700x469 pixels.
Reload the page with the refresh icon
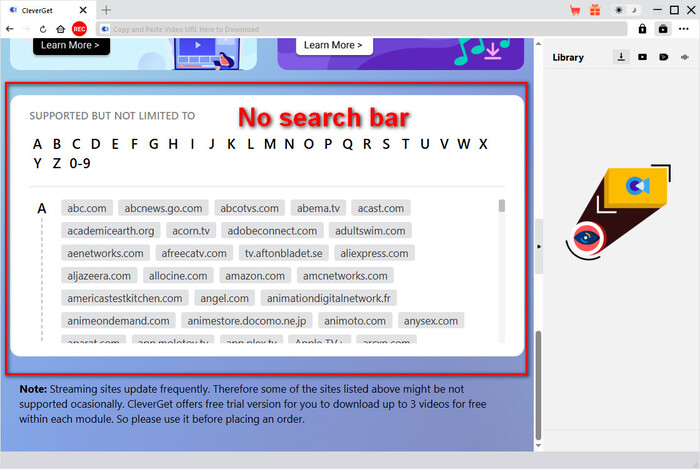pyautogui.click(x=43, y=29)
